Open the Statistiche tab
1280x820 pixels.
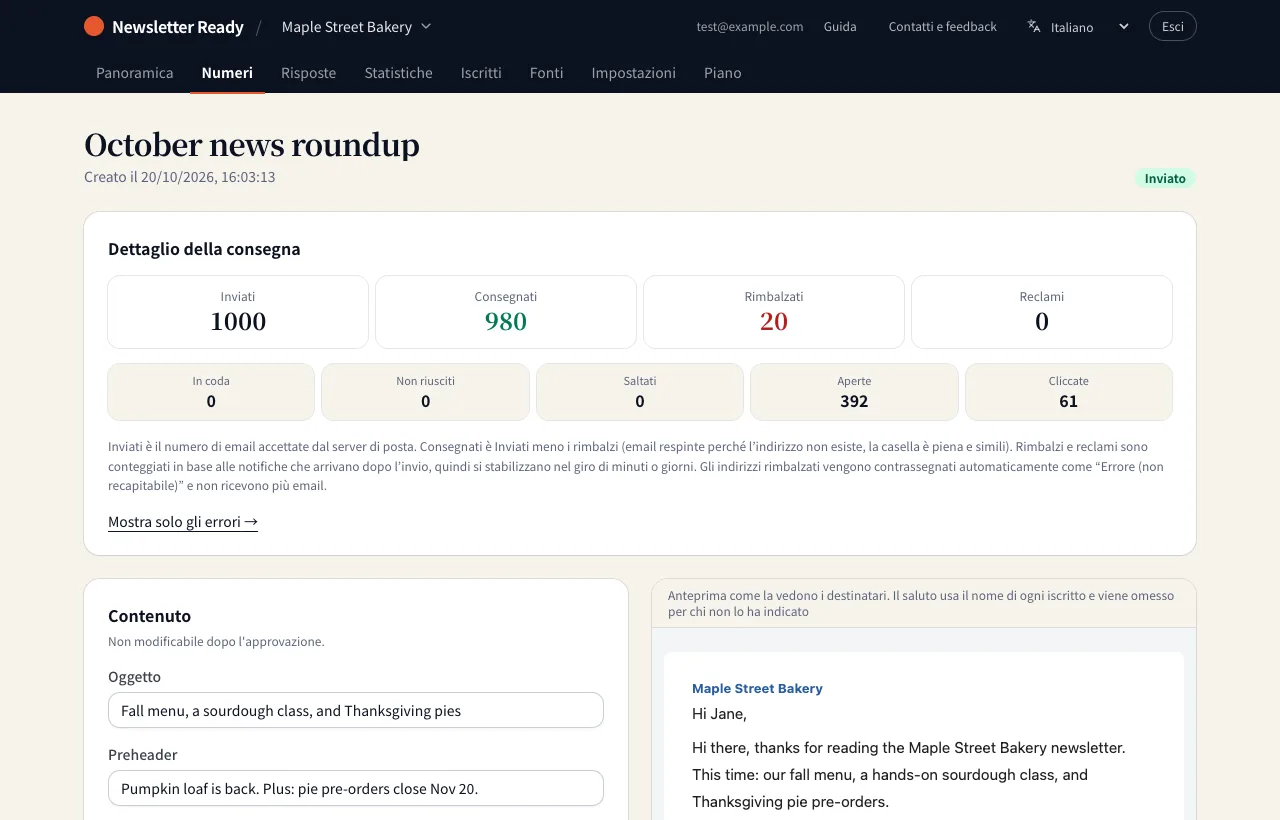click(x=398, y=73)
